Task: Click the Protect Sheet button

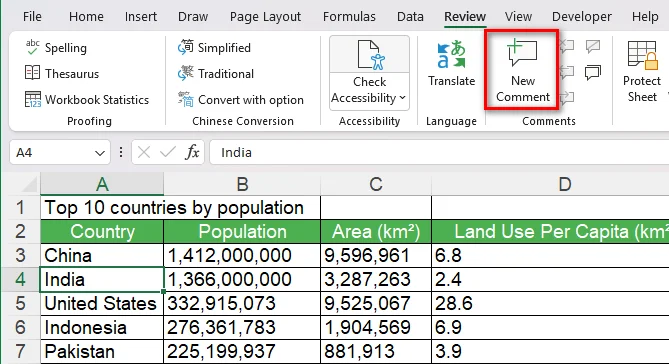Action: pos(642,71)
